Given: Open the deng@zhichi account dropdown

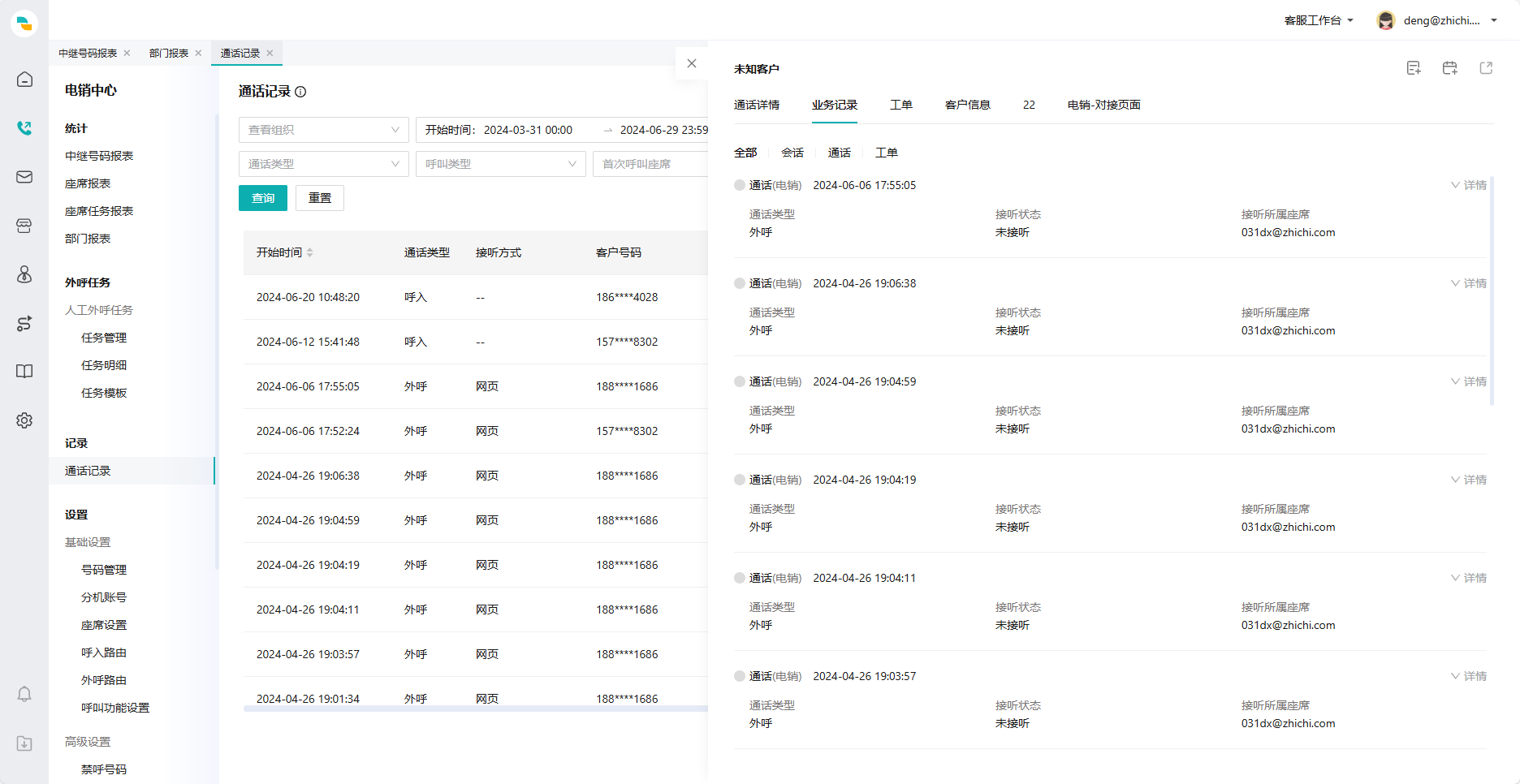Looking at the screenshot, I should pyautogui.click(x=1450, y=20).
